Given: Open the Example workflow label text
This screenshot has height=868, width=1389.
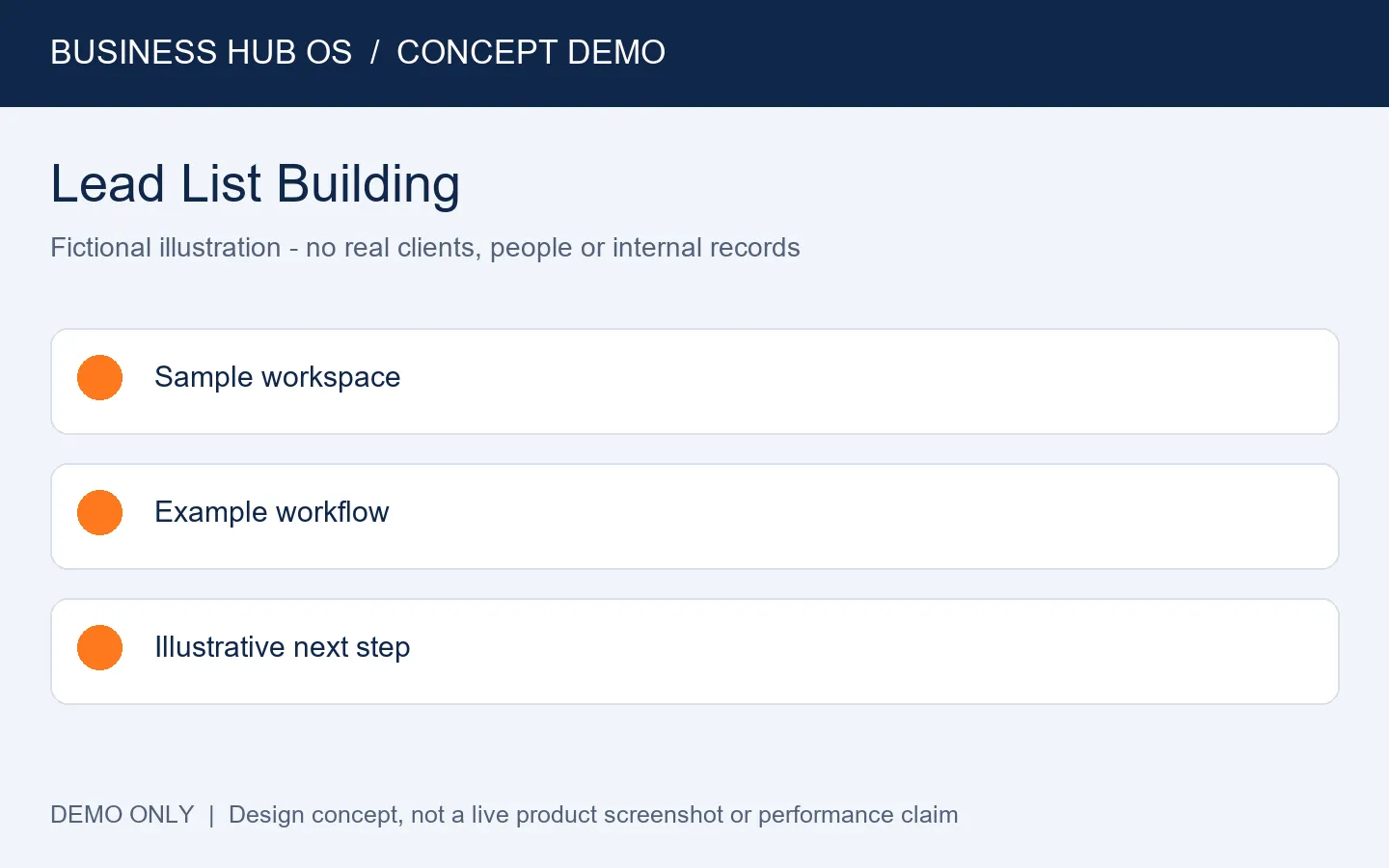Looking at the screenshot, I should (x=271, y=512).
